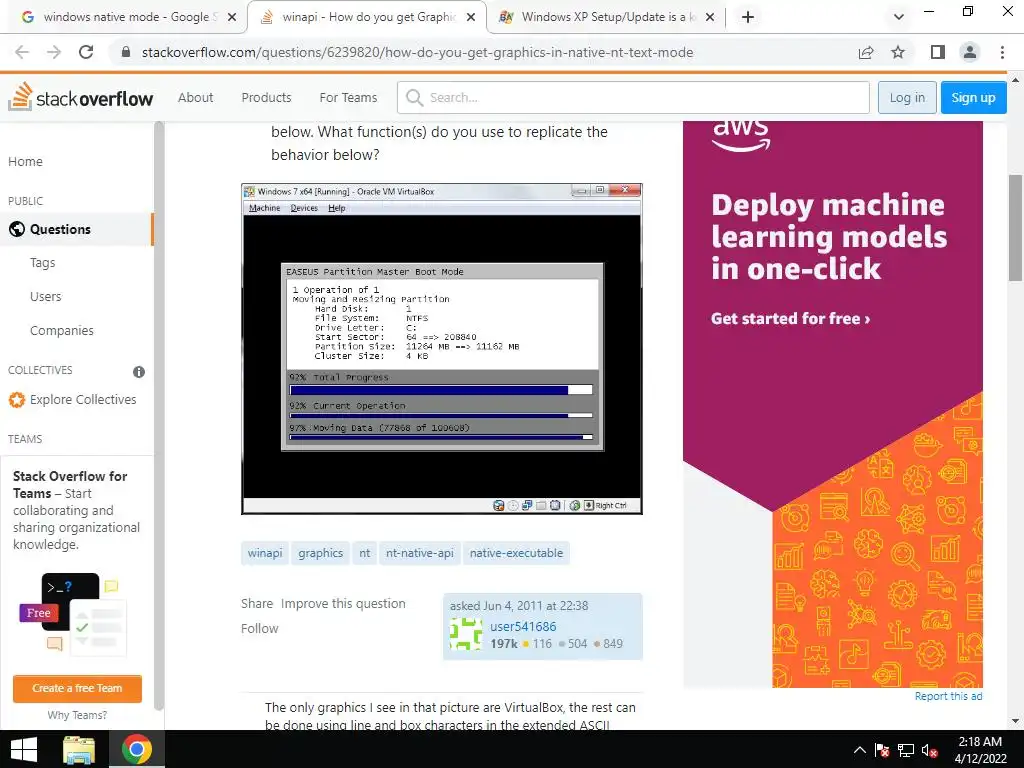Click the Stack Overflow search field
The image size is (1024, 768).
[x=633, y=97]
